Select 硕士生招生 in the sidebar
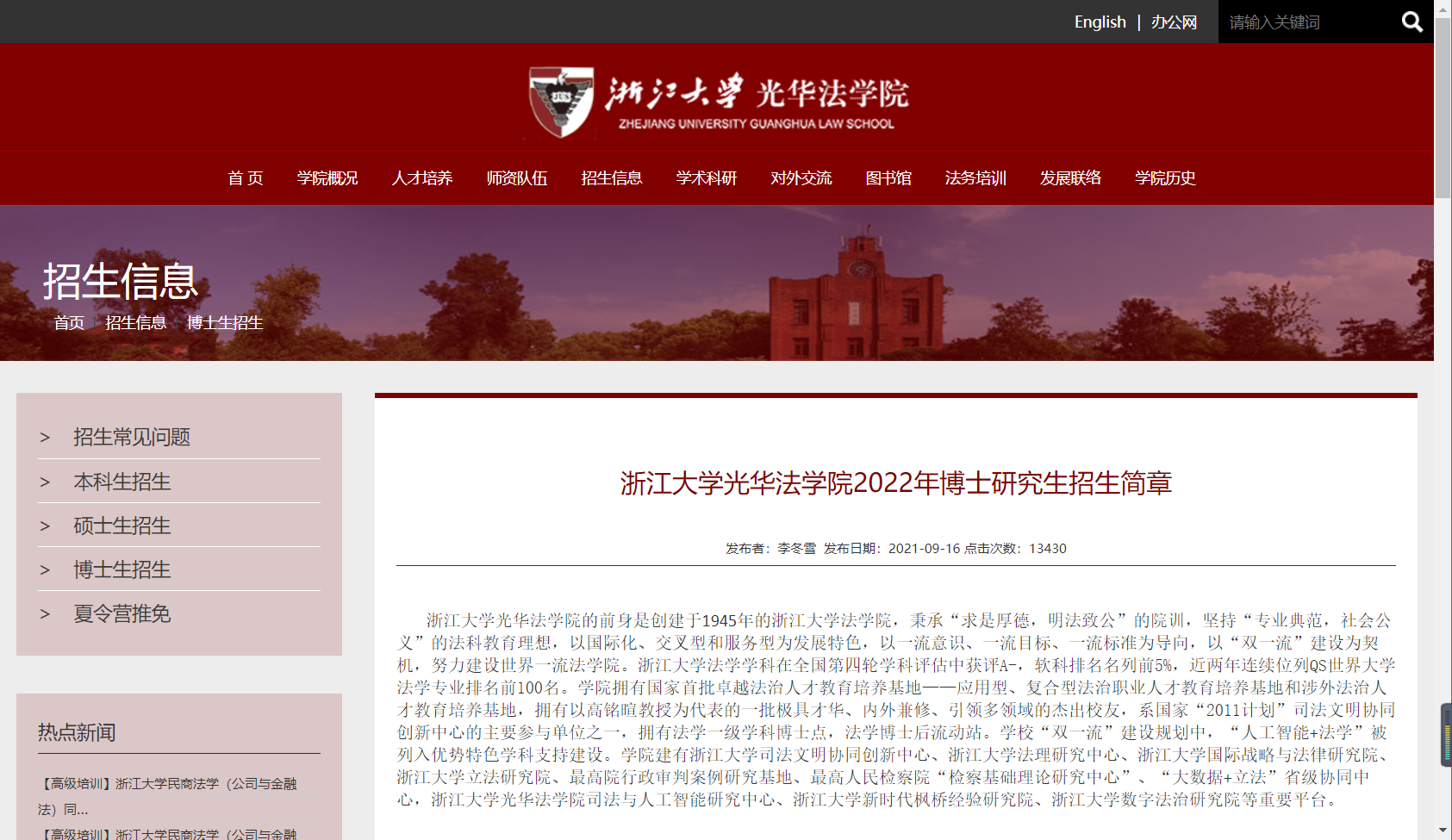 (122, 526)
